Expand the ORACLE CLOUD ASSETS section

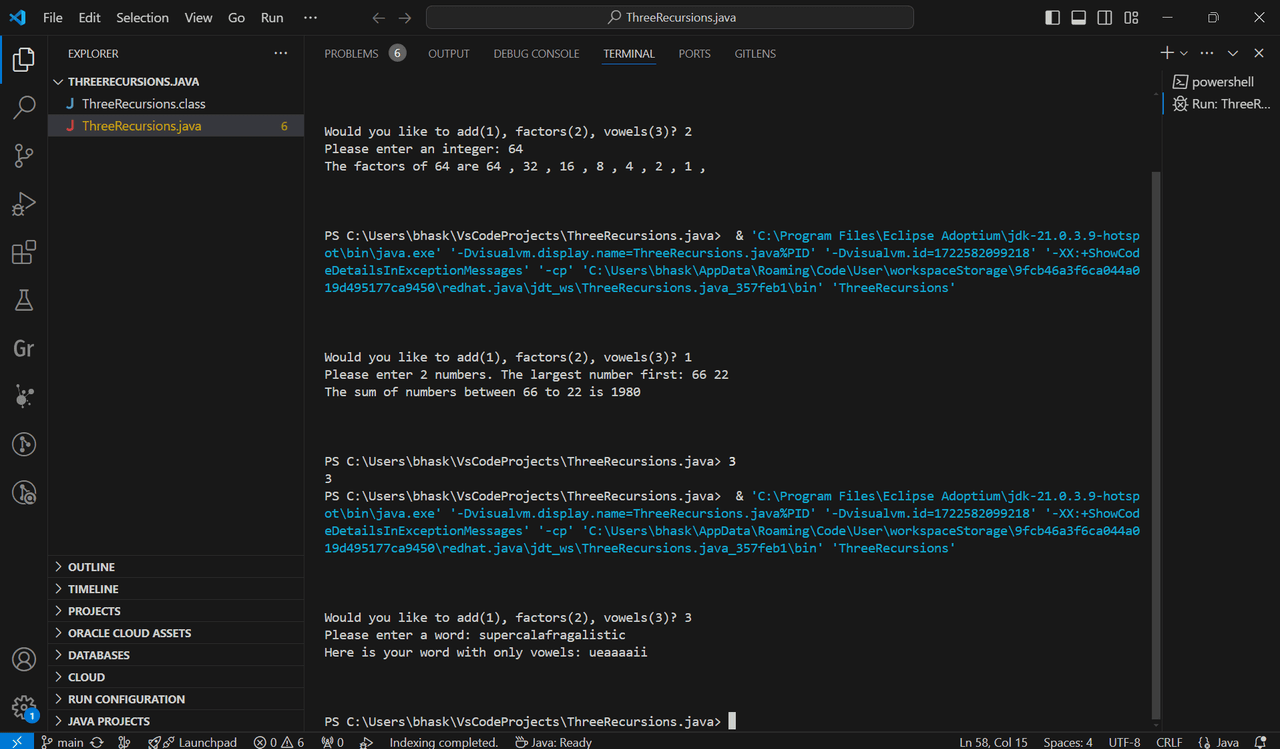point(176,633)
